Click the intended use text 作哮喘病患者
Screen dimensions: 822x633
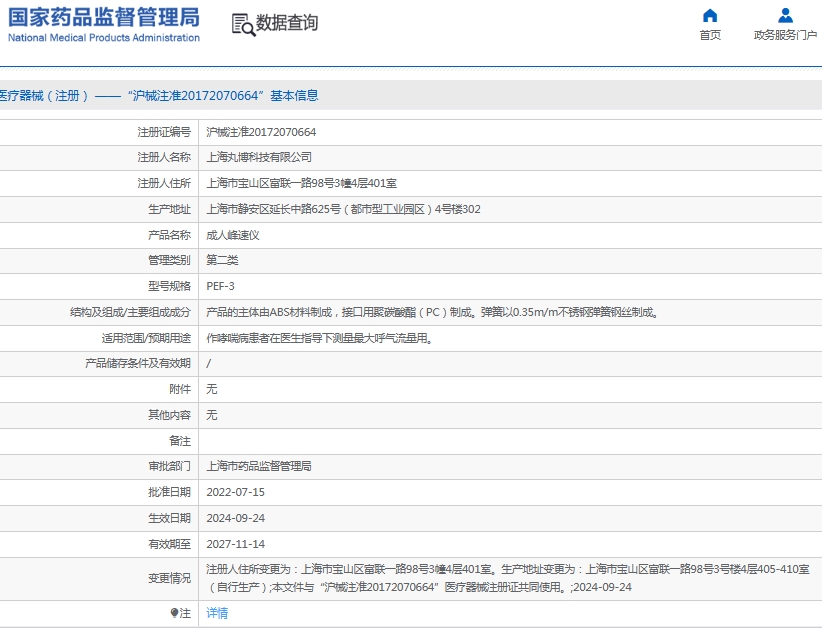(x=319, y=338)
